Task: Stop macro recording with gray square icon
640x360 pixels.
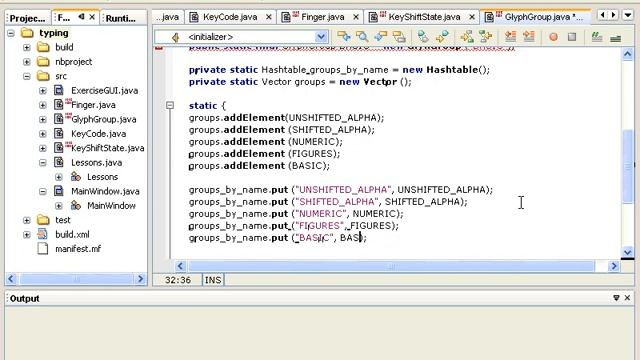Action: tap(572, 37)
